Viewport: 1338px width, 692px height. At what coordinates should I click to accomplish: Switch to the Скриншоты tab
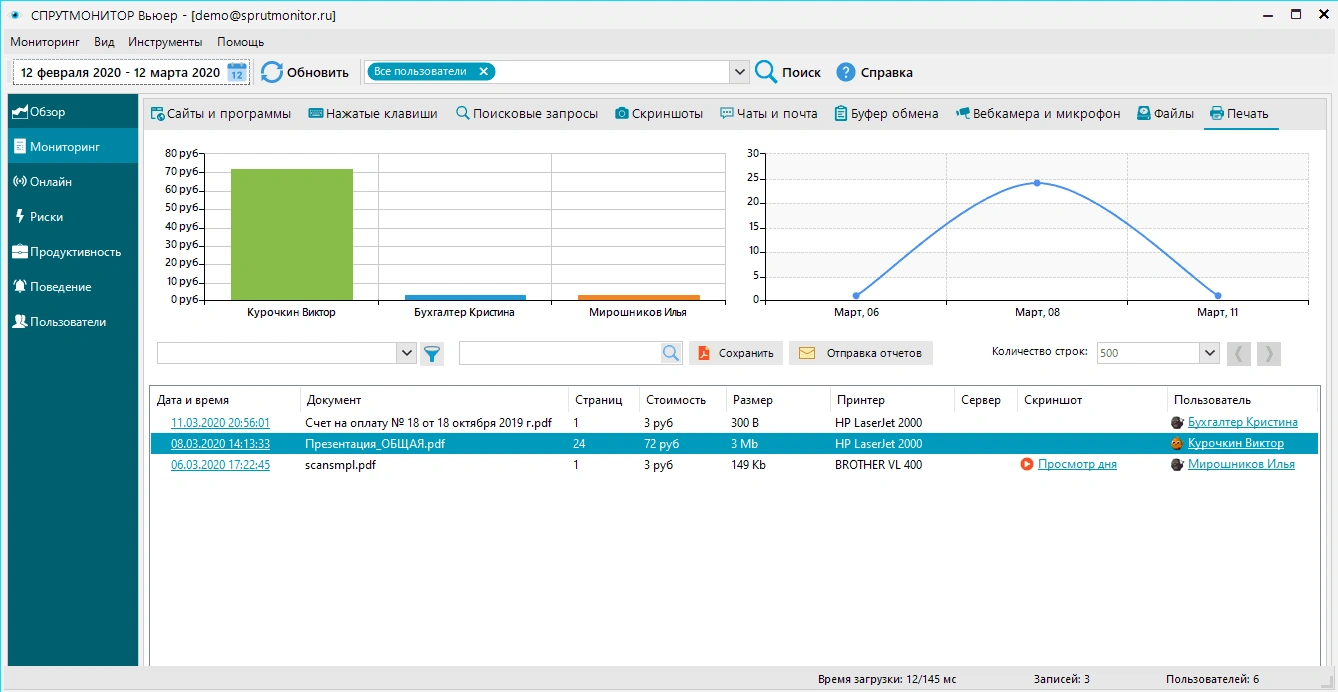(x=659, y=114)
